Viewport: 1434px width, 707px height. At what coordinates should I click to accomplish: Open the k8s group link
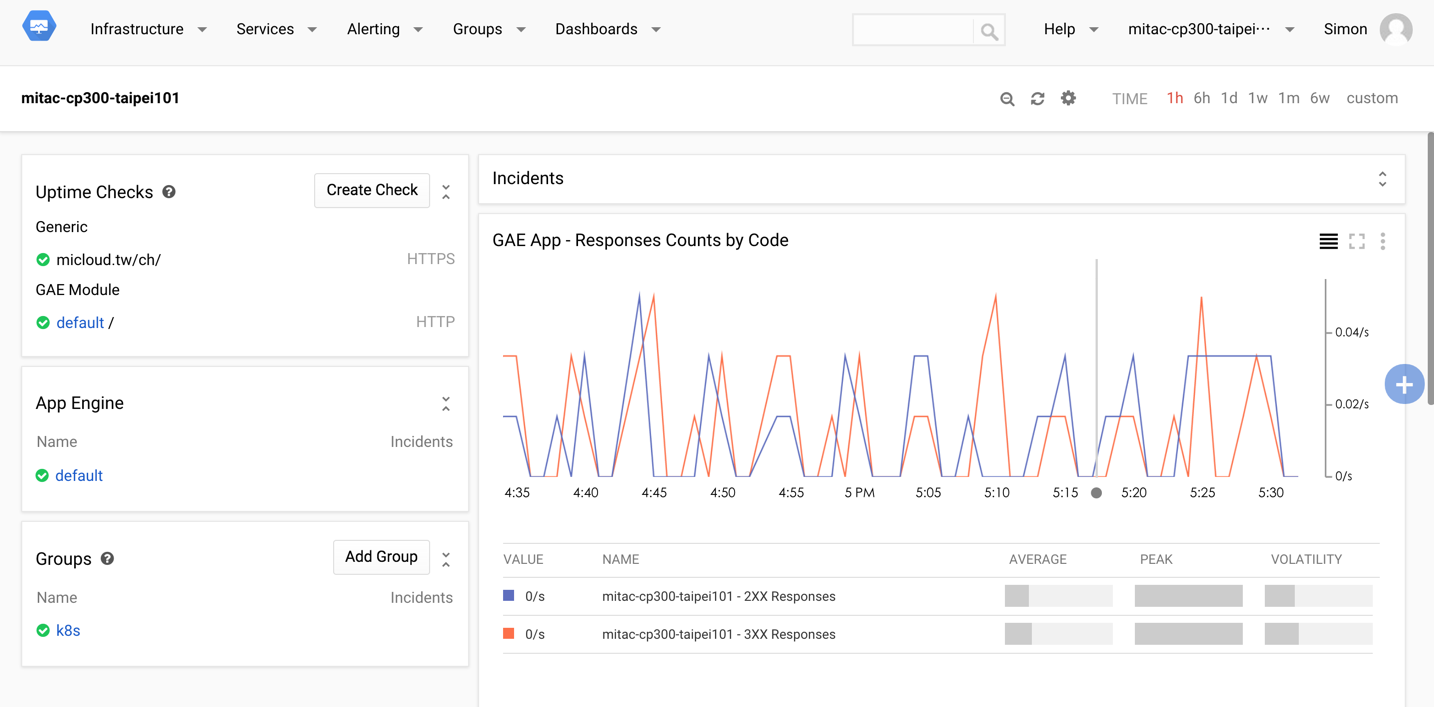click(x=68, y=631)
